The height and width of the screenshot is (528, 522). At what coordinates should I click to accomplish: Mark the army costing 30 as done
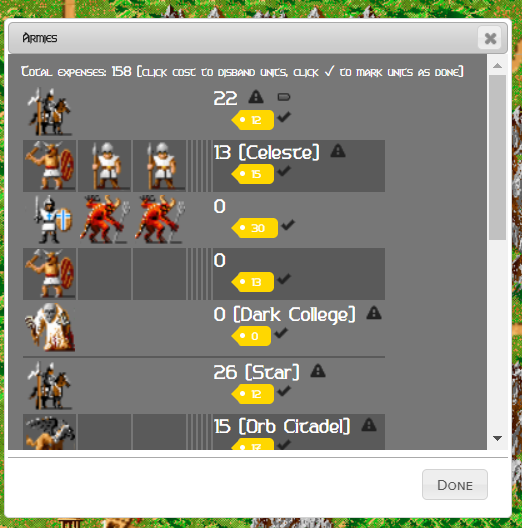288,225
